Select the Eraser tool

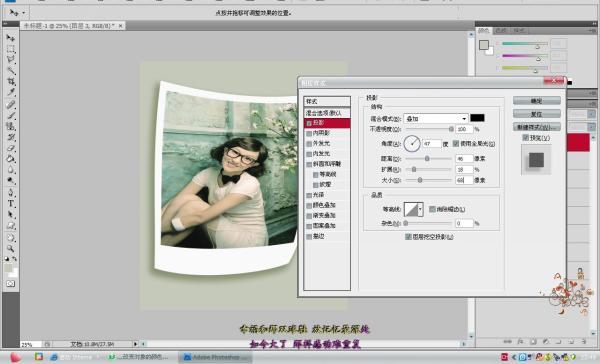tap(10, 148)
